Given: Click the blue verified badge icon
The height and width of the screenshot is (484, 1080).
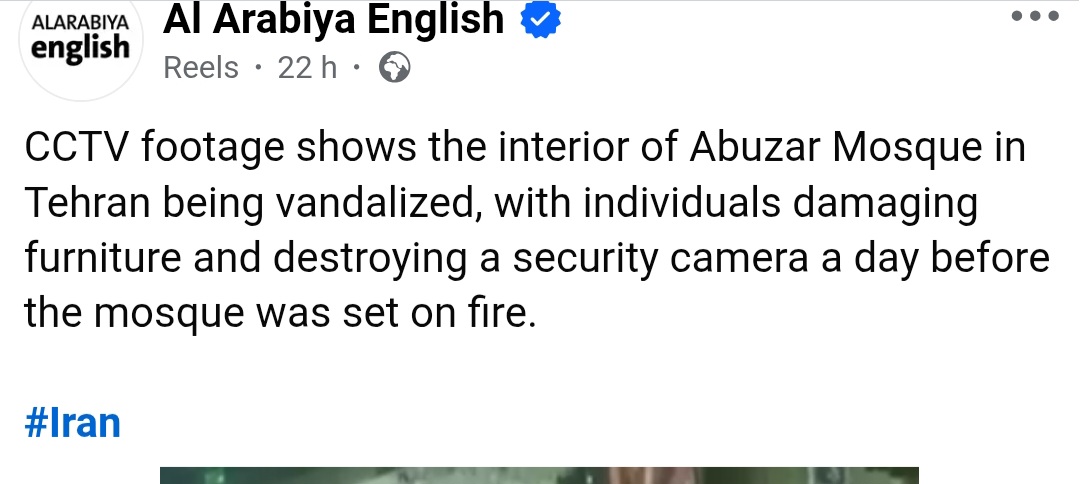Looking at the screenshot, I should coord(541,20).
